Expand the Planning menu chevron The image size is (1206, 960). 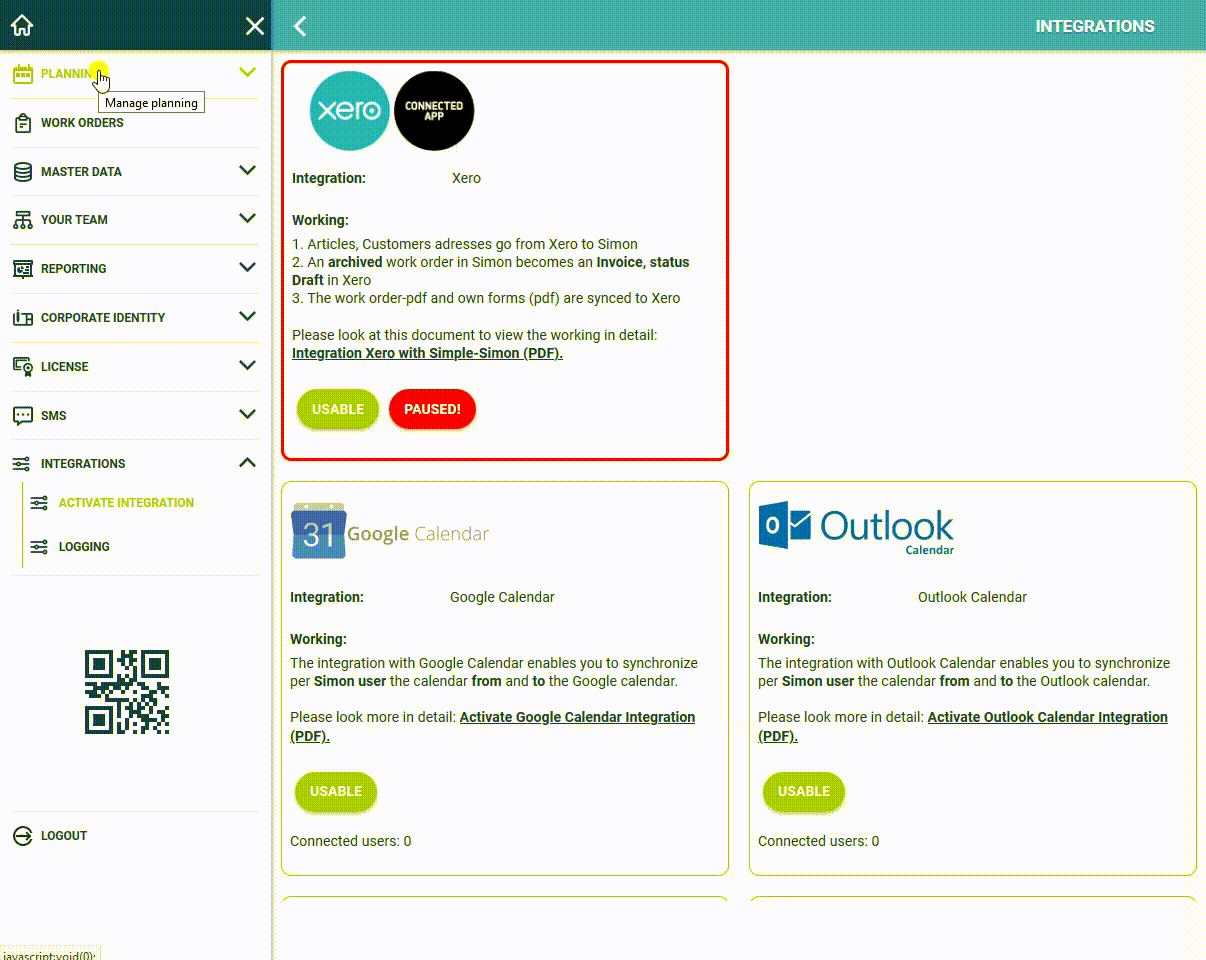[x=248, y=73]
